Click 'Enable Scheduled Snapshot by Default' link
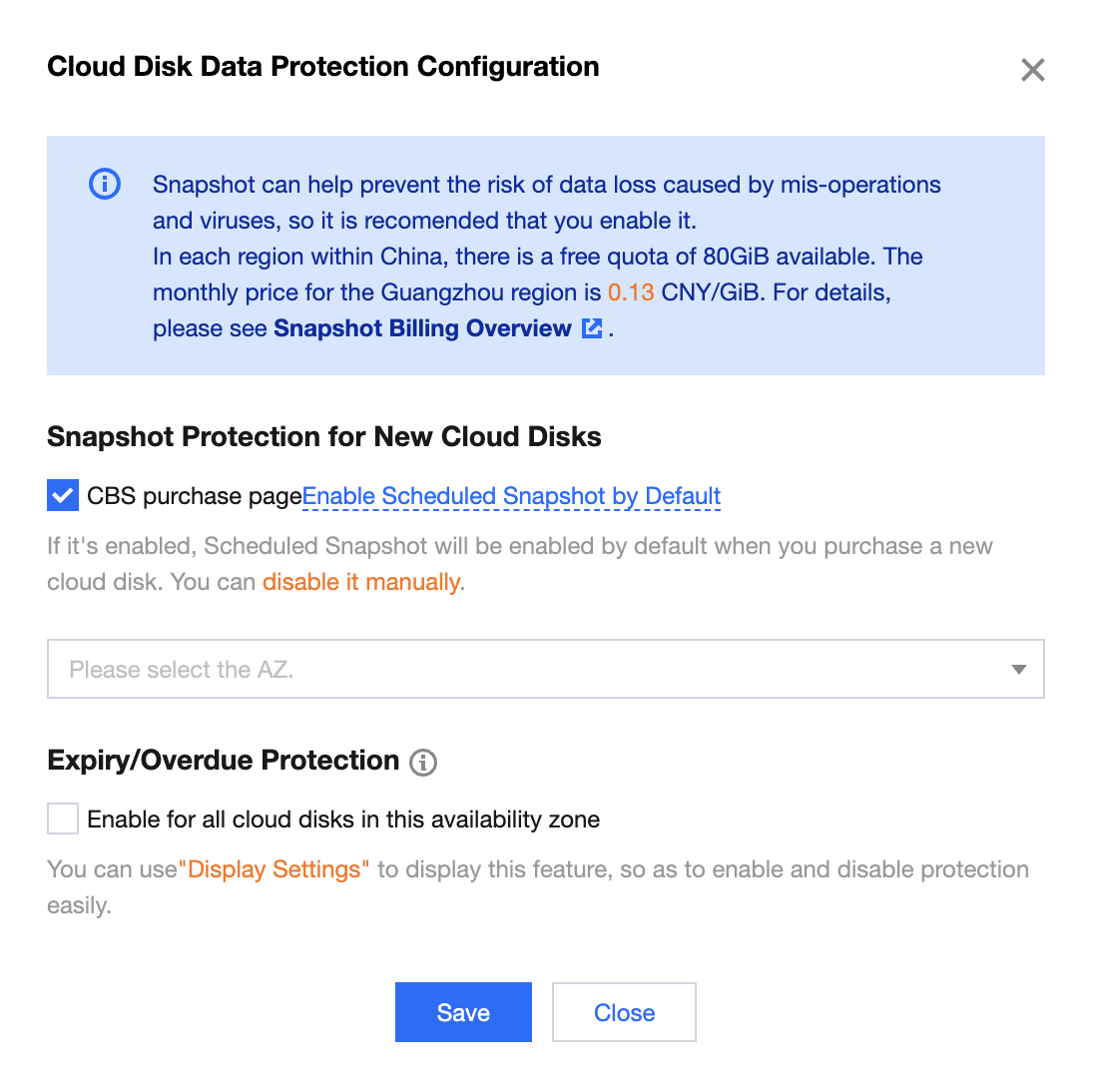The width and height of the screenshot is (1094, 1092). pos(511,496)
